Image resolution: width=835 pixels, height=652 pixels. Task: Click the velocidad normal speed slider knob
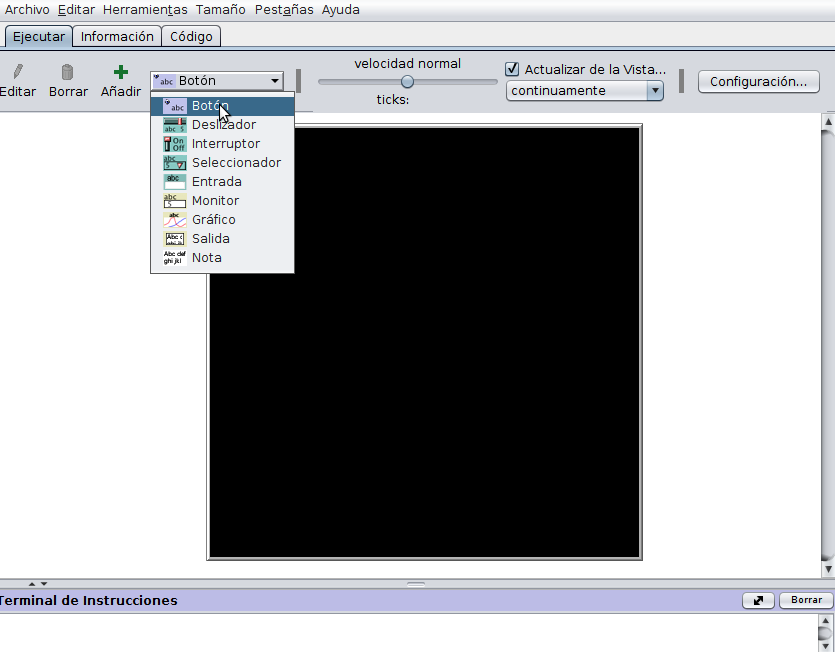(x=407, y=82)
